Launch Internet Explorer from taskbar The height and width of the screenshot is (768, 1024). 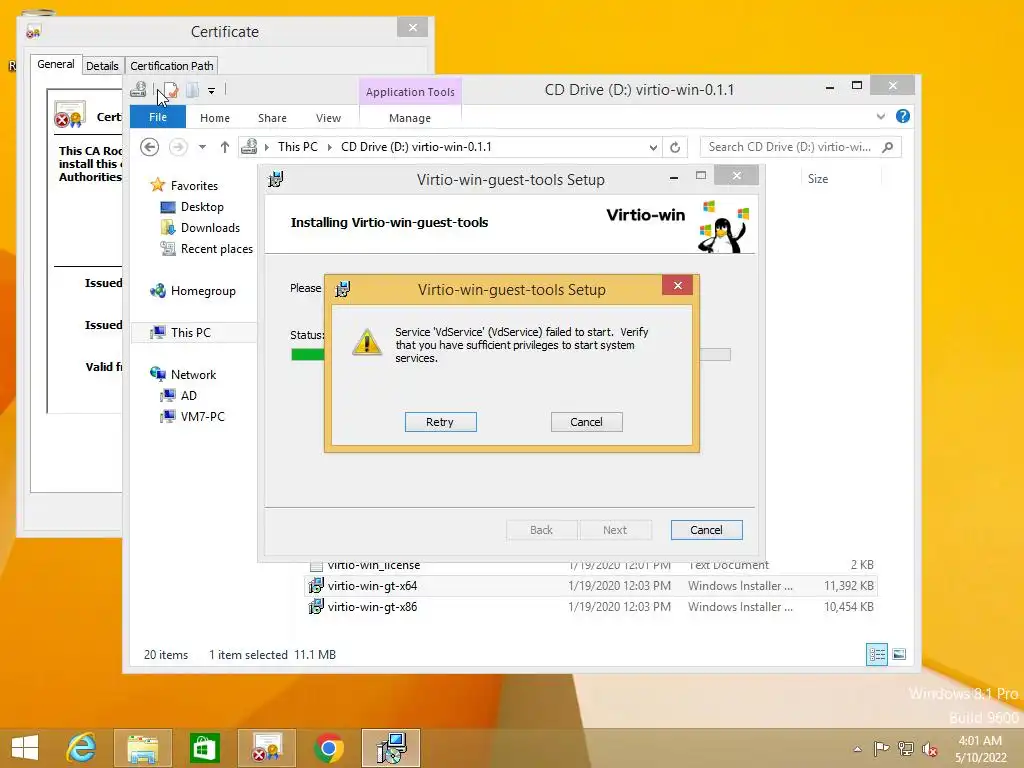[82, 748]
